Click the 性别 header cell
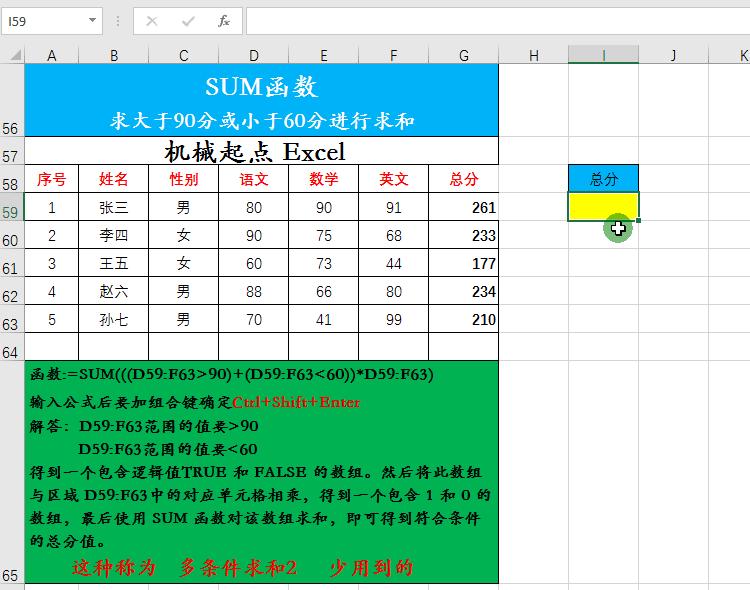The image size is (750, 590). tap(184, 179)
